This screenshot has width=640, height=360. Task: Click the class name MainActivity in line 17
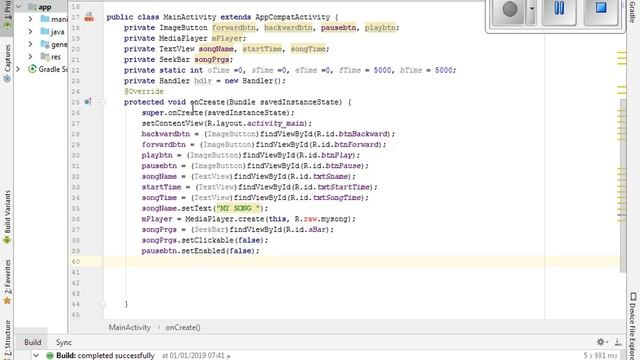click(190, 17)
